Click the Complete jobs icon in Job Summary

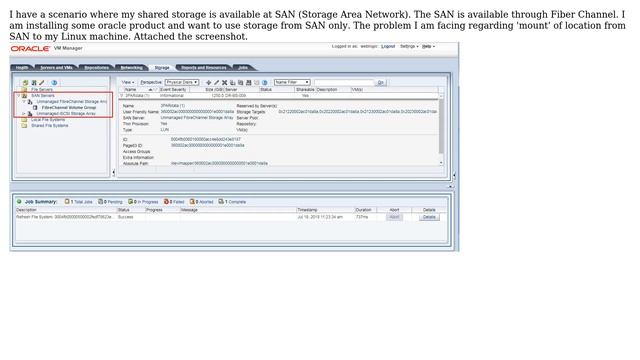(x=221, y=202)
